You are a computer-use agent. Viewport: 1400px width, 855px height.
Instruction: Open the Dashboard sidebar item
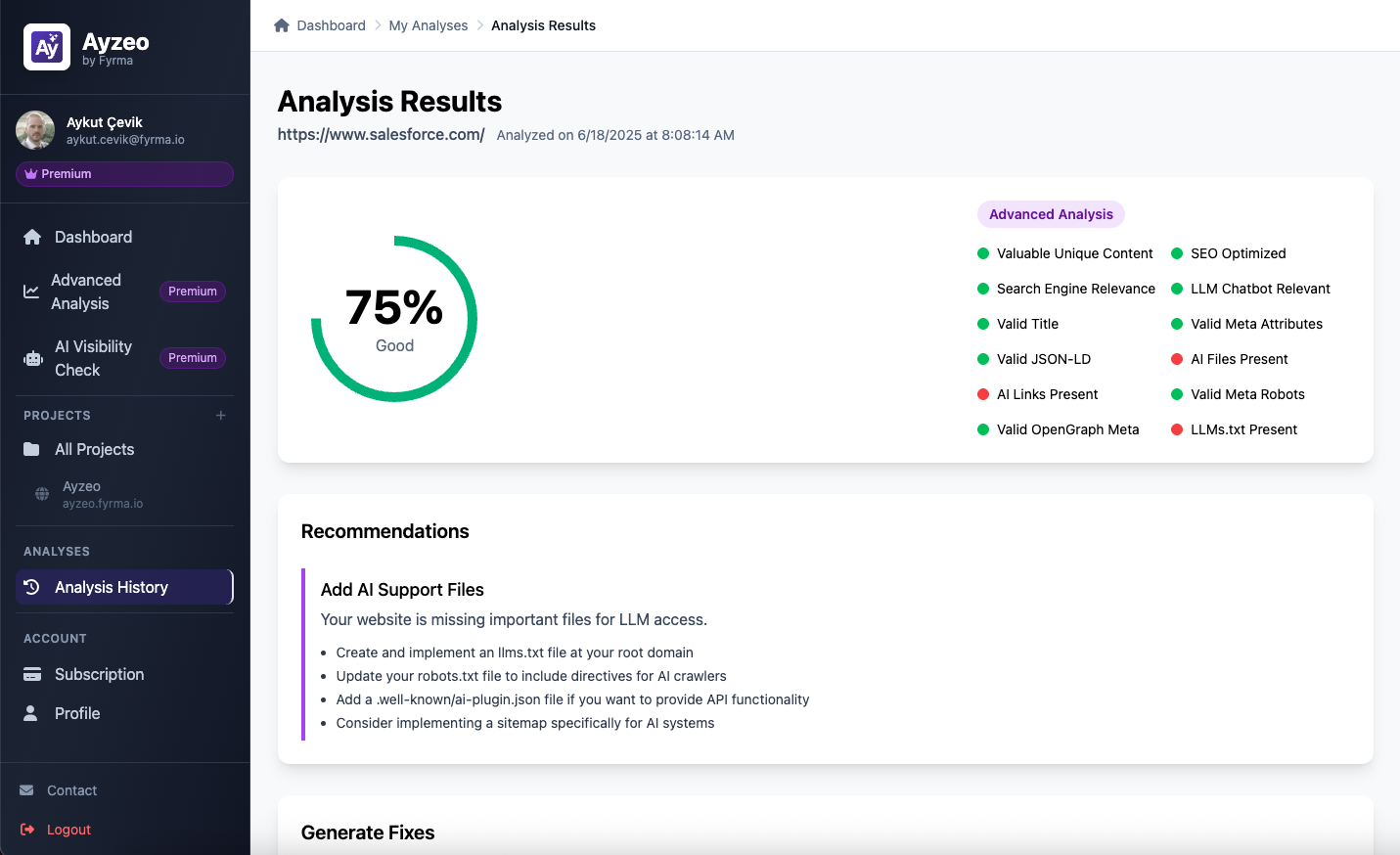click(93, 237)
